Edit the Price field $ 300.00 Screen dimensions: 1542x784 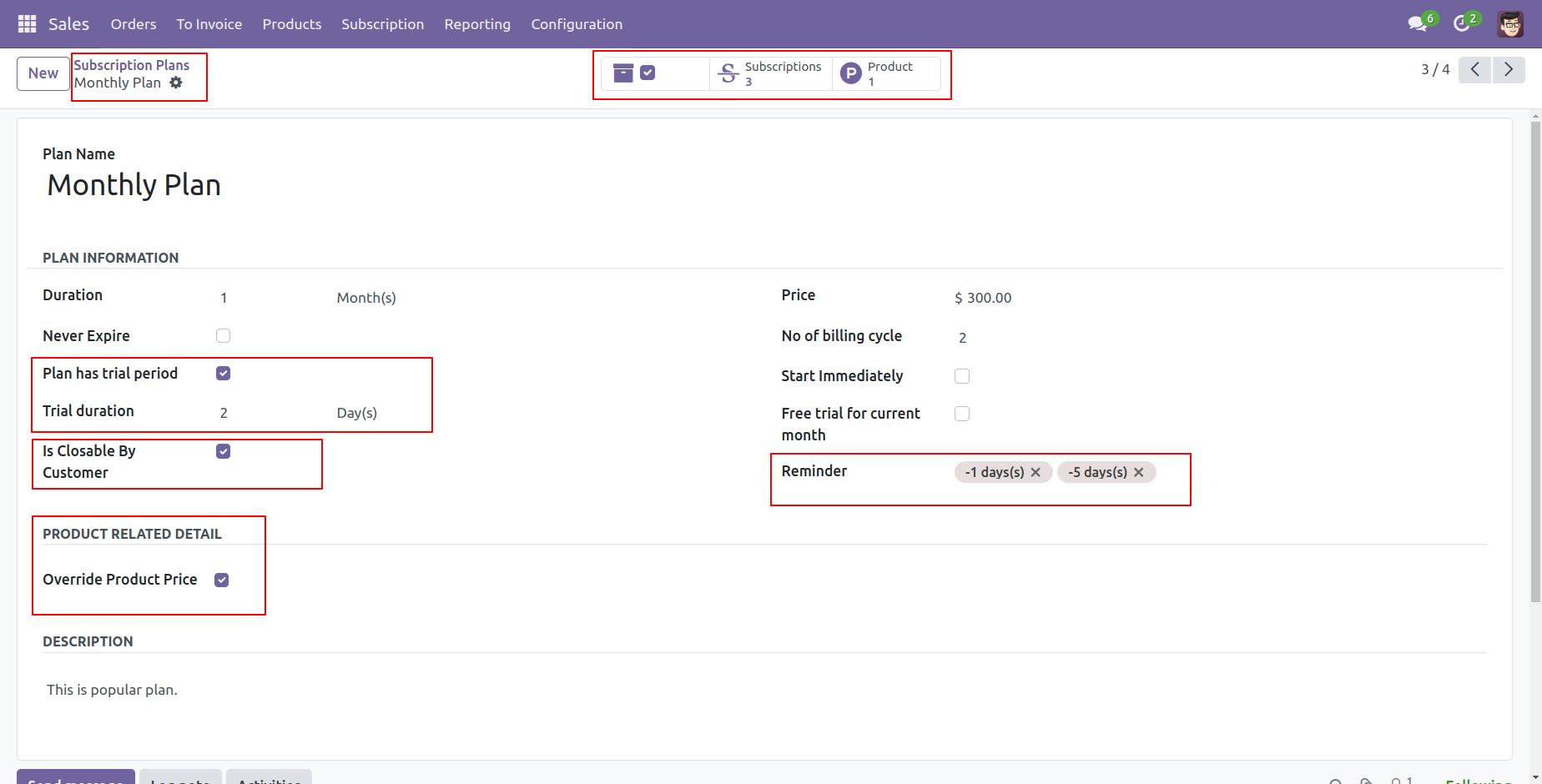983,298
